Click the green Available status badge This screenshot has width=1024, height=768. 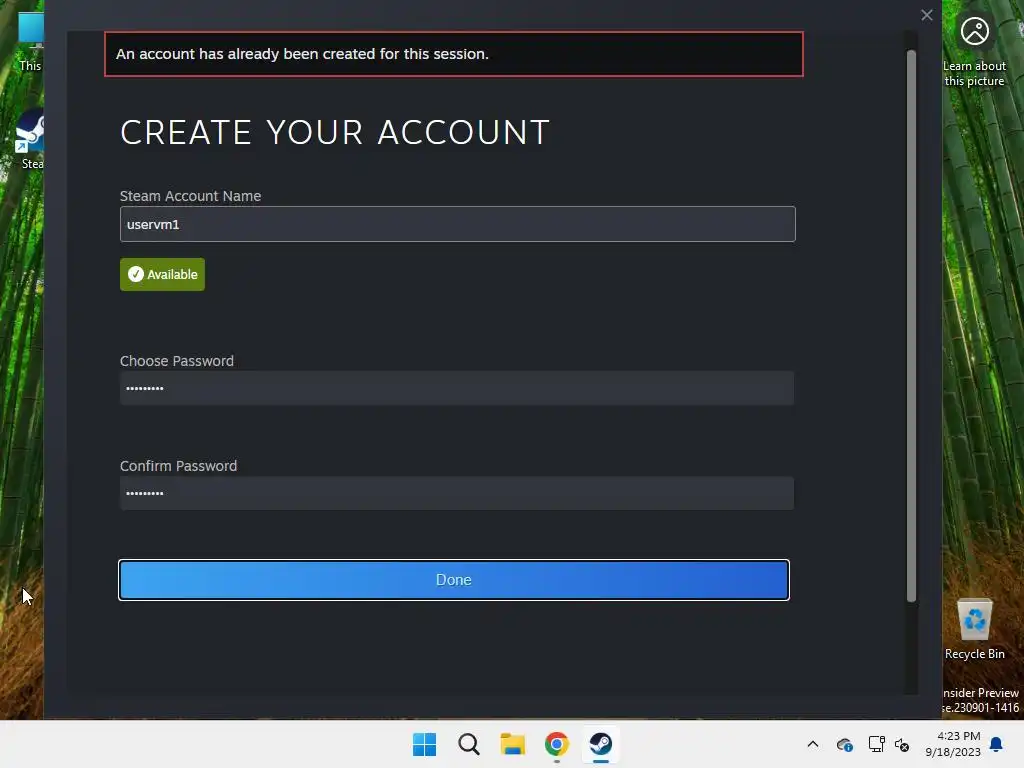point(163,274)
